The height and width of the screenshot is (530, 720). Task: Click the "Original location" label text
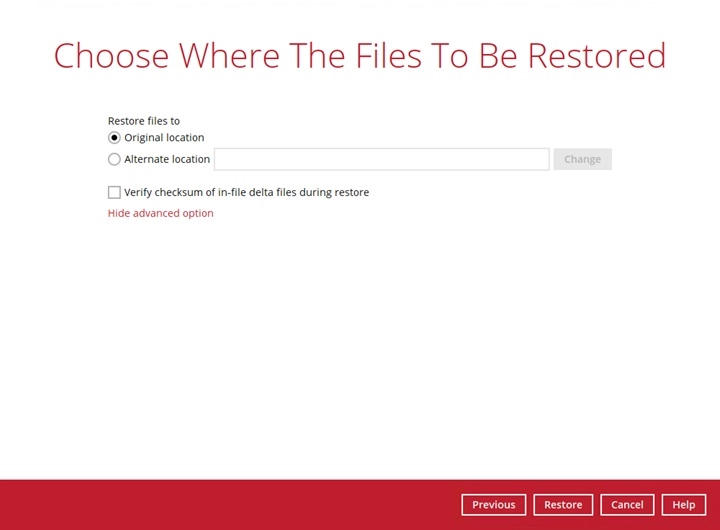[x=164, y=138]
